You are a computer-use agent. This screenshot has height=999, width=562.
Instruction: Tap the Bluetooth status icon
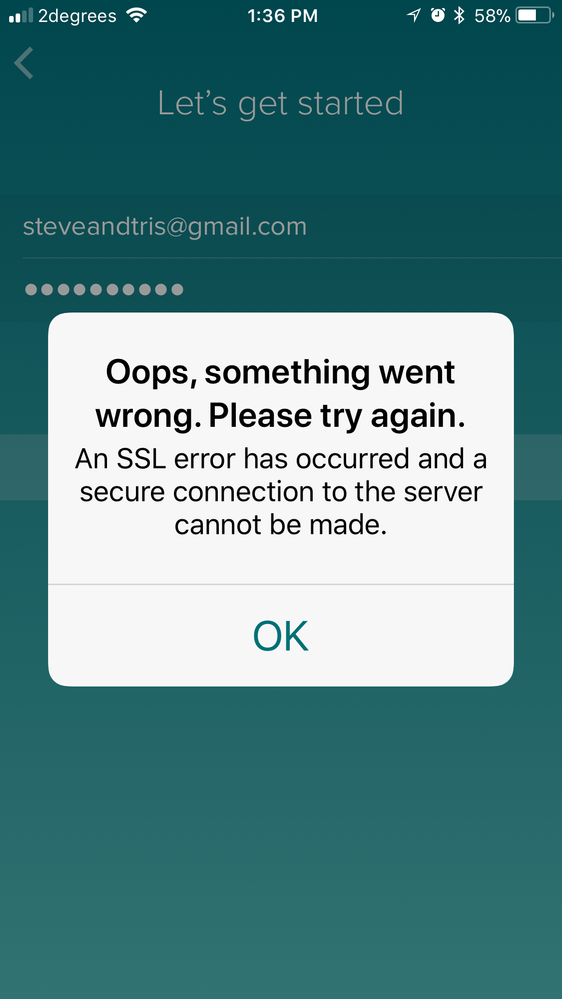point(459,16)
